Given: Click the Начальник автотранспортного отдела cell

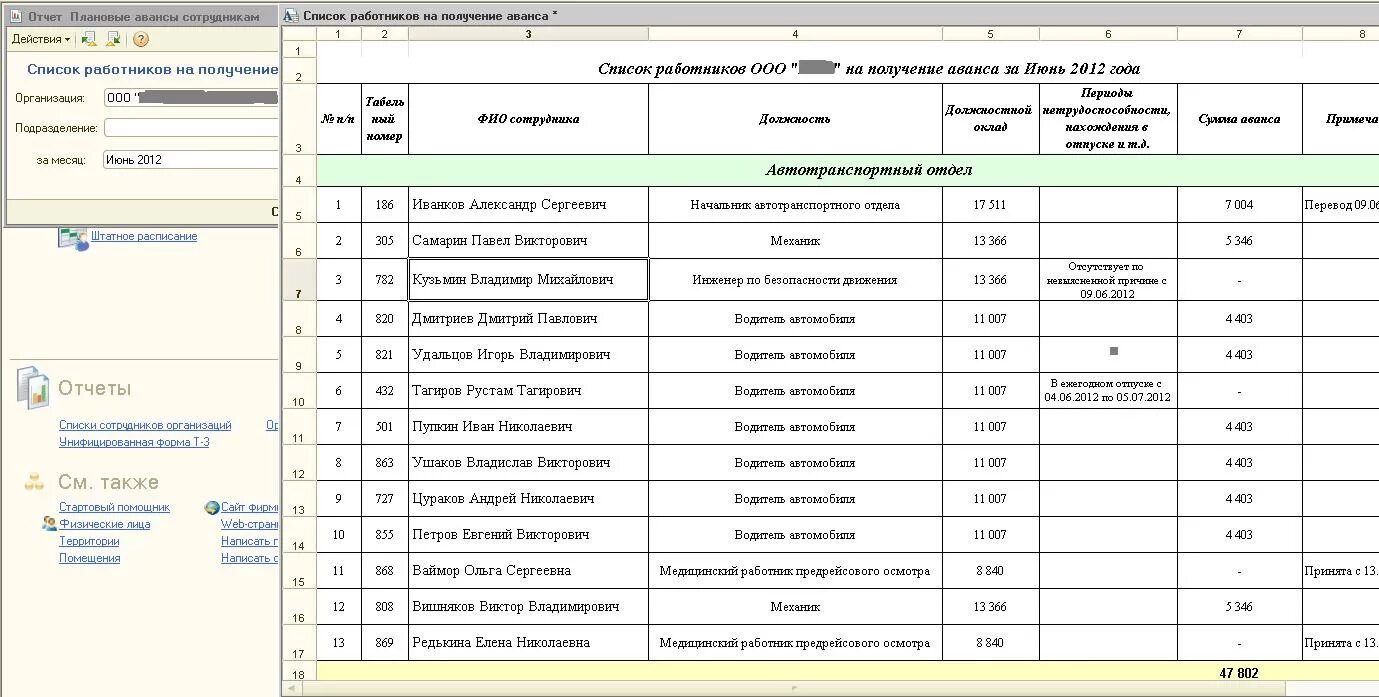Looking at the screenshot, I should (x=795, y=205).
